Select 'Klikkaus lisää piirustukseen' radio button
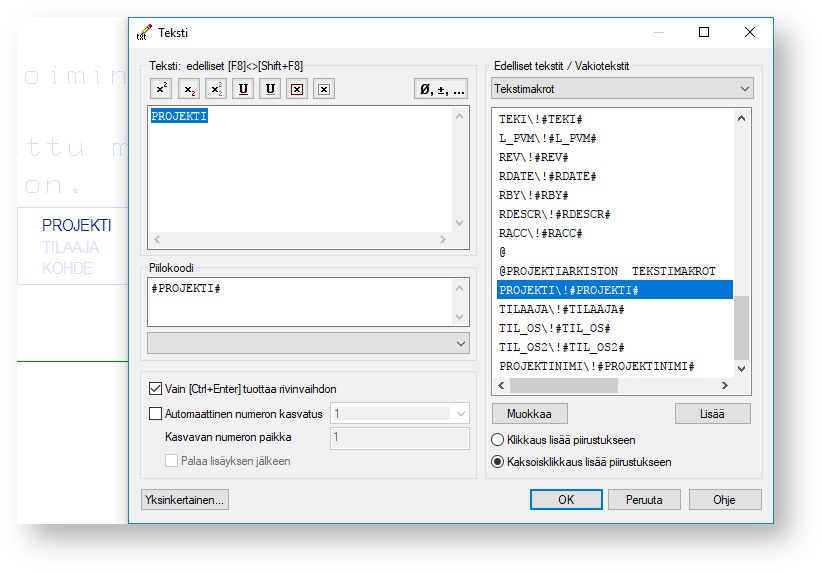Screen dimensions: 822x572 point(498,440)
